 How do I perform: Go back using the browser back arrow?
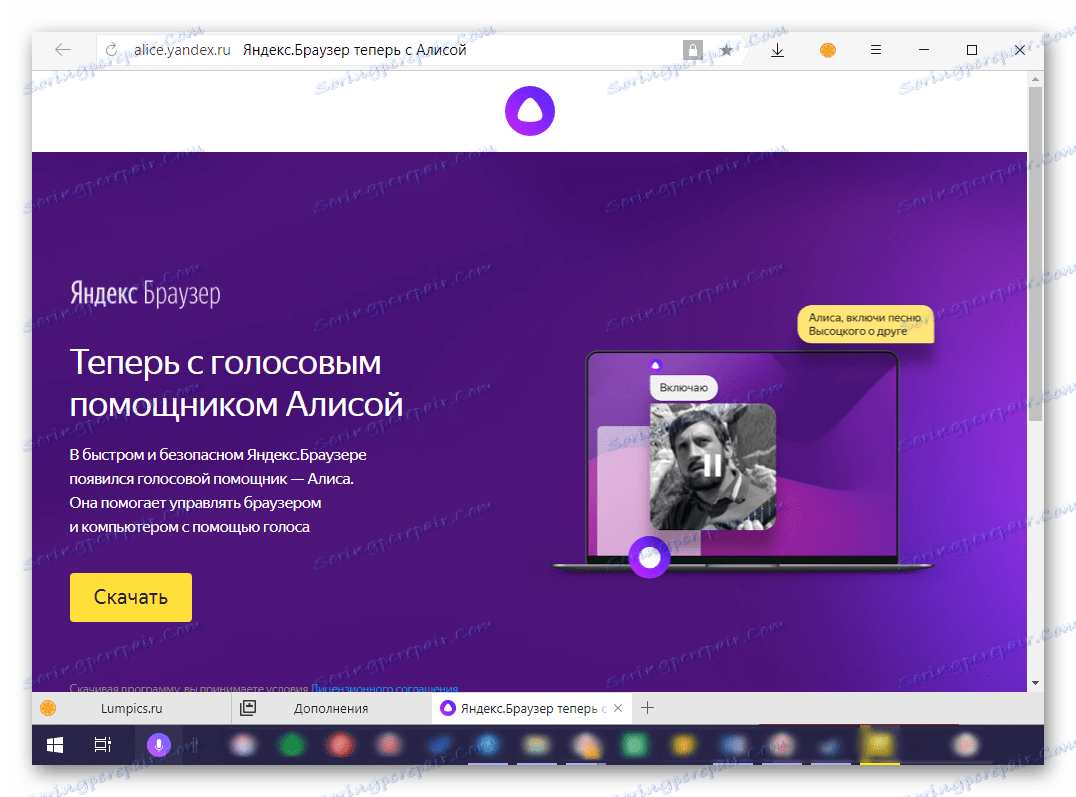pyautogui.click(x=63, y=49)
